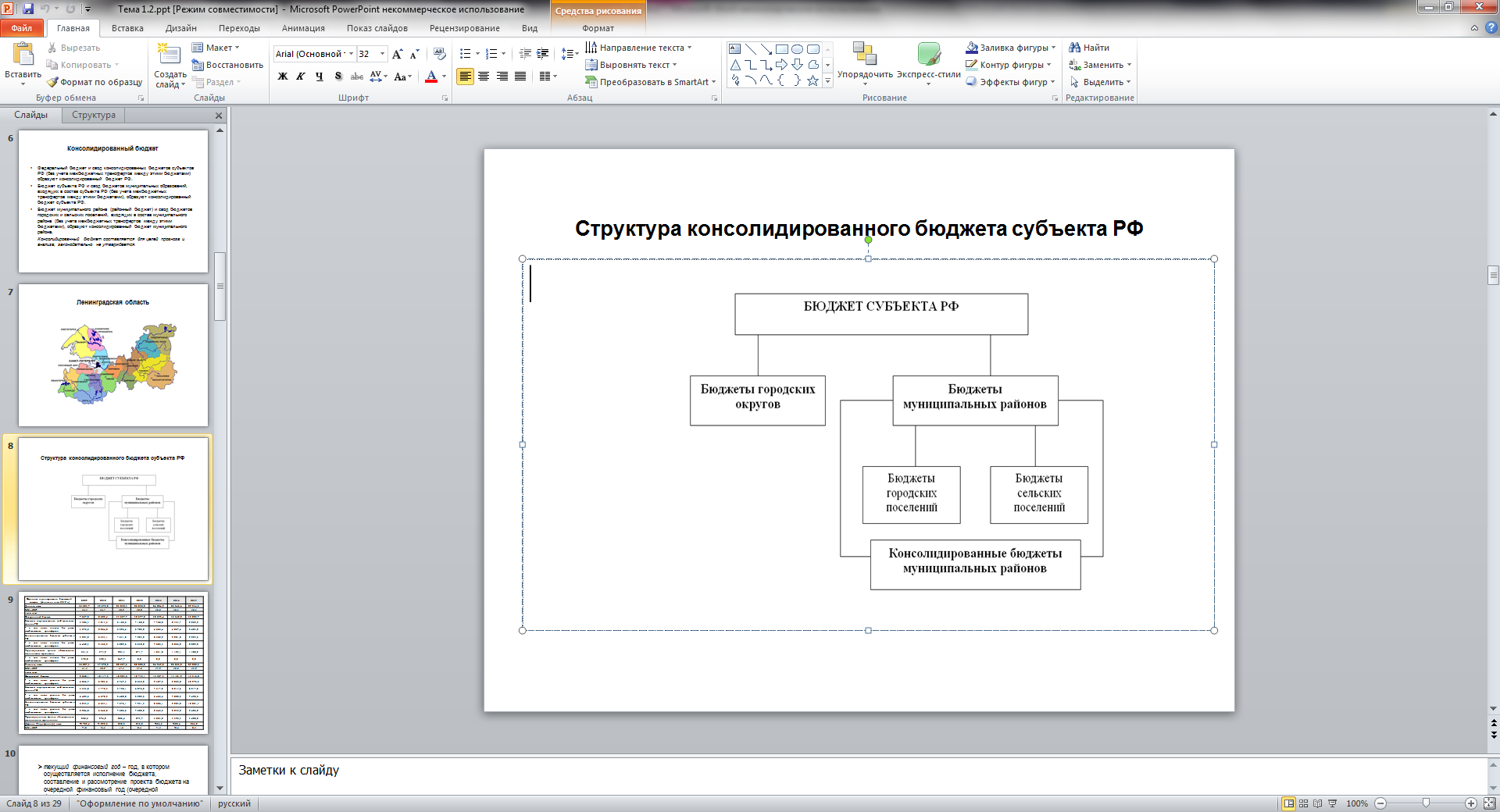Select the Right Arrow block shape

coord(782,65)
